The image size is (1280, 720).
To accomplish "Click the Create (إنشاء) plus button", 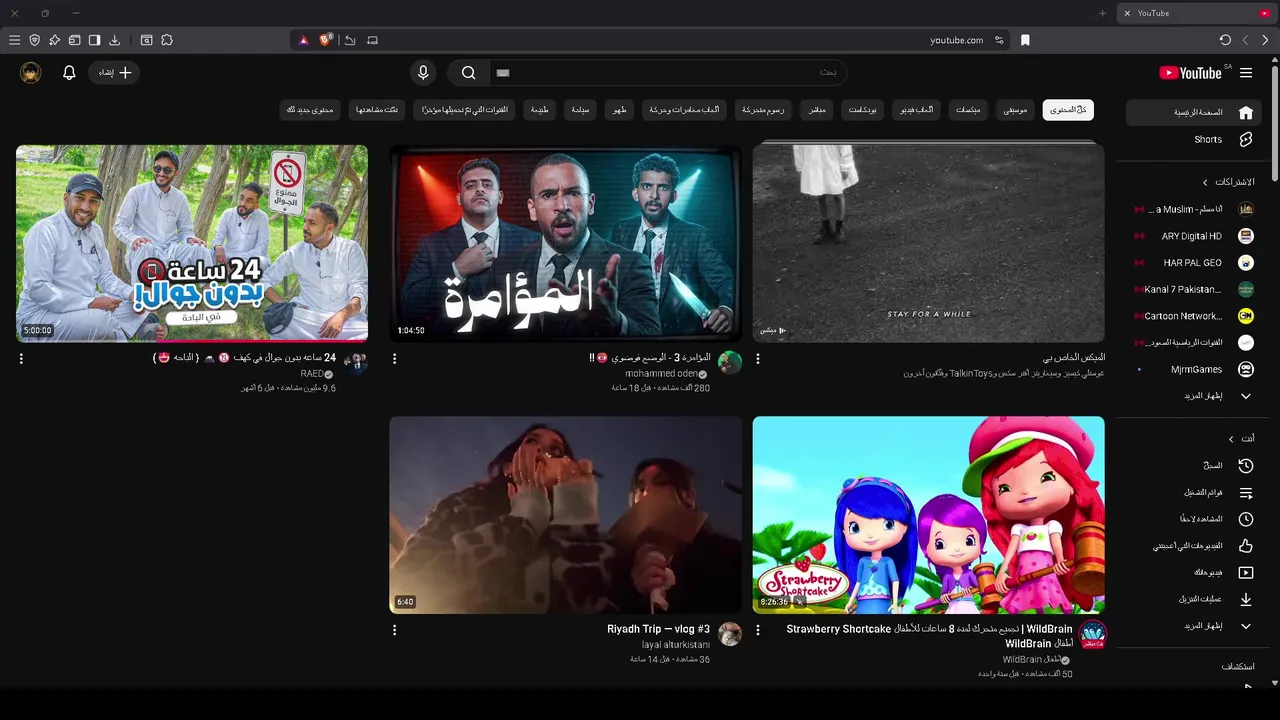I will click(114, 73).
